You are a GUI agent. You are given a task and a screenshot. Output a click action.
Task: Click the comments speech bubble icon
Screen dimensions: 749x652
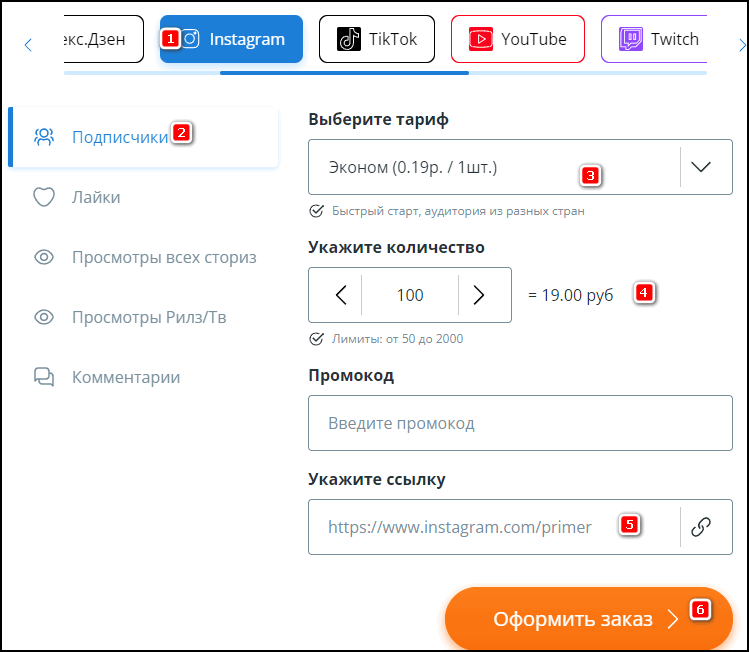[44, 377]
